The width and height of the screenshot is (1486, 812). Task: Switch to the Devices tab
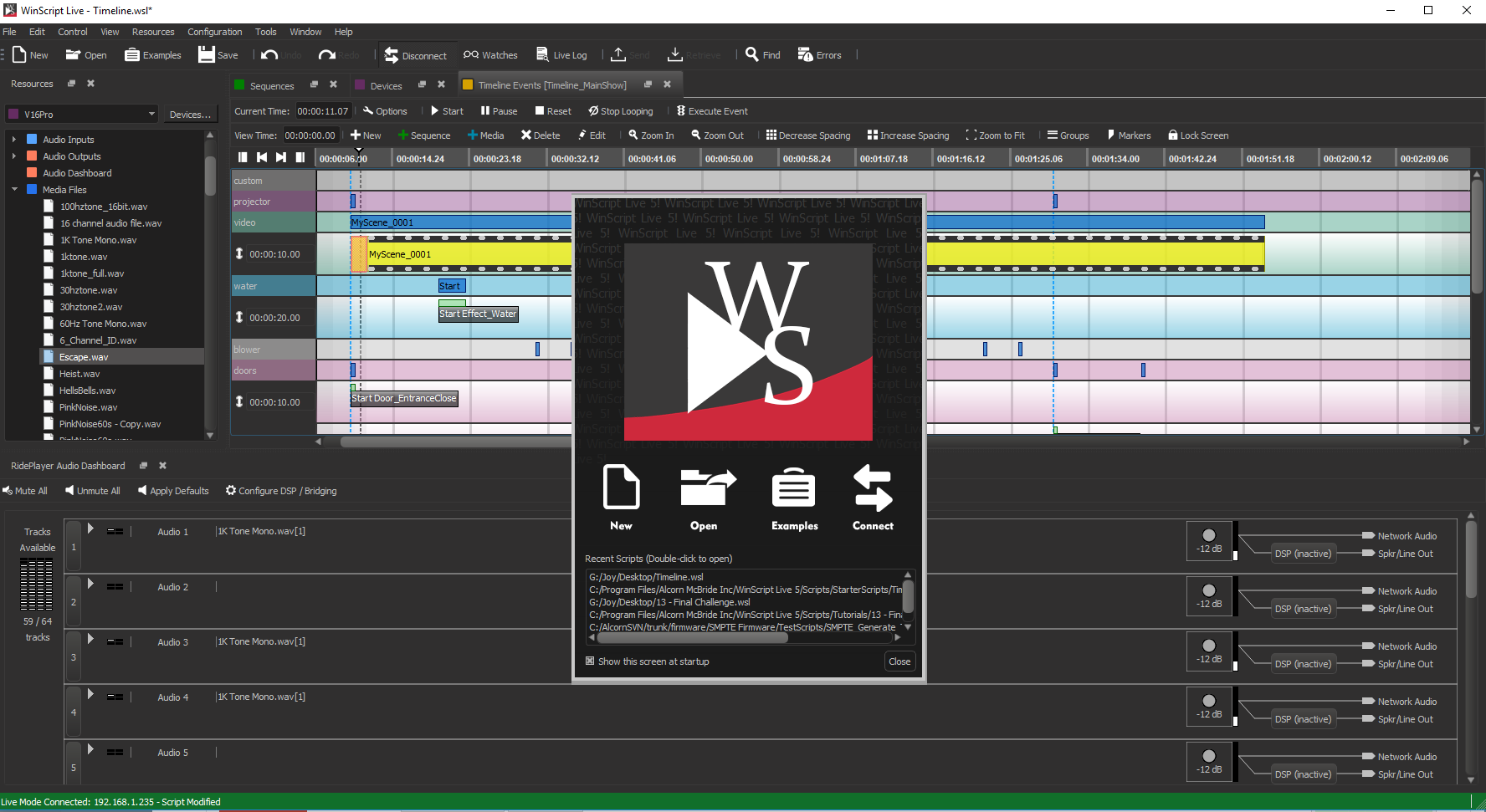point(386,84)
